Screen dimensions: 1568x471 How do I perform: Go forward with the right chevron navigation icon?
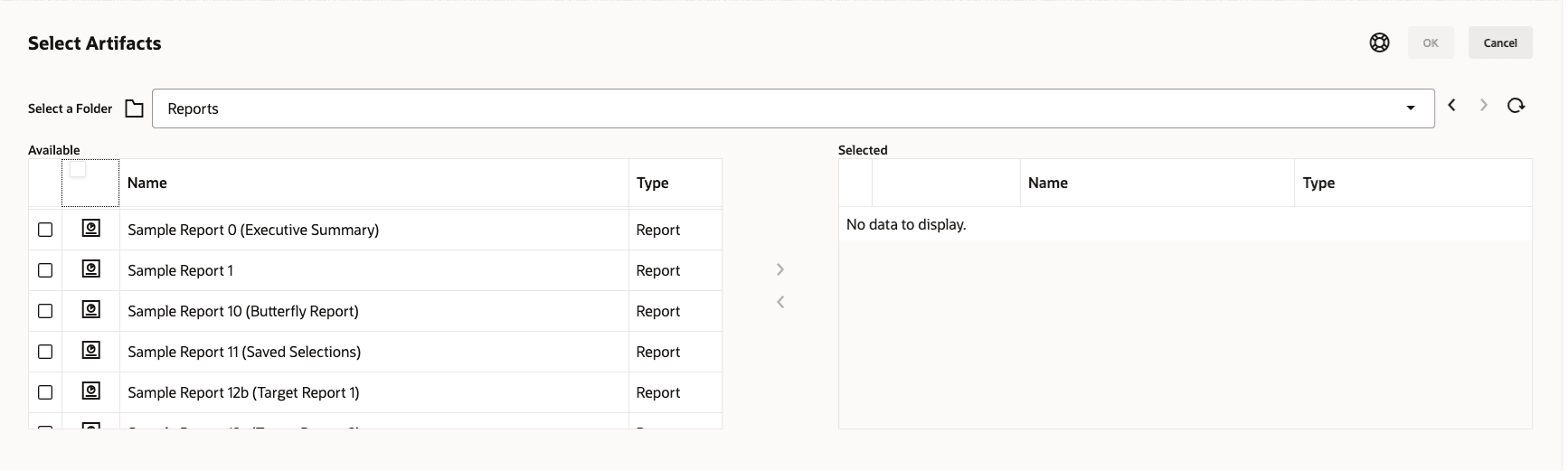1483,106
